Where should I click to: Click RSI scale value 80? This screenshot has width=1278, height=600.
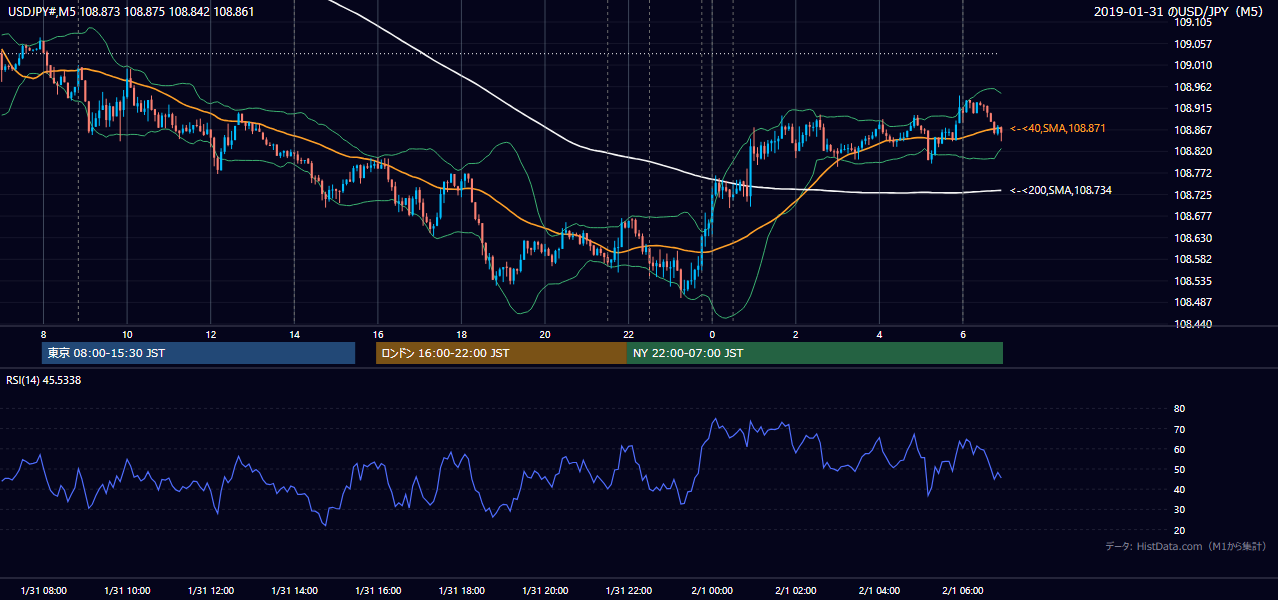1179,409
